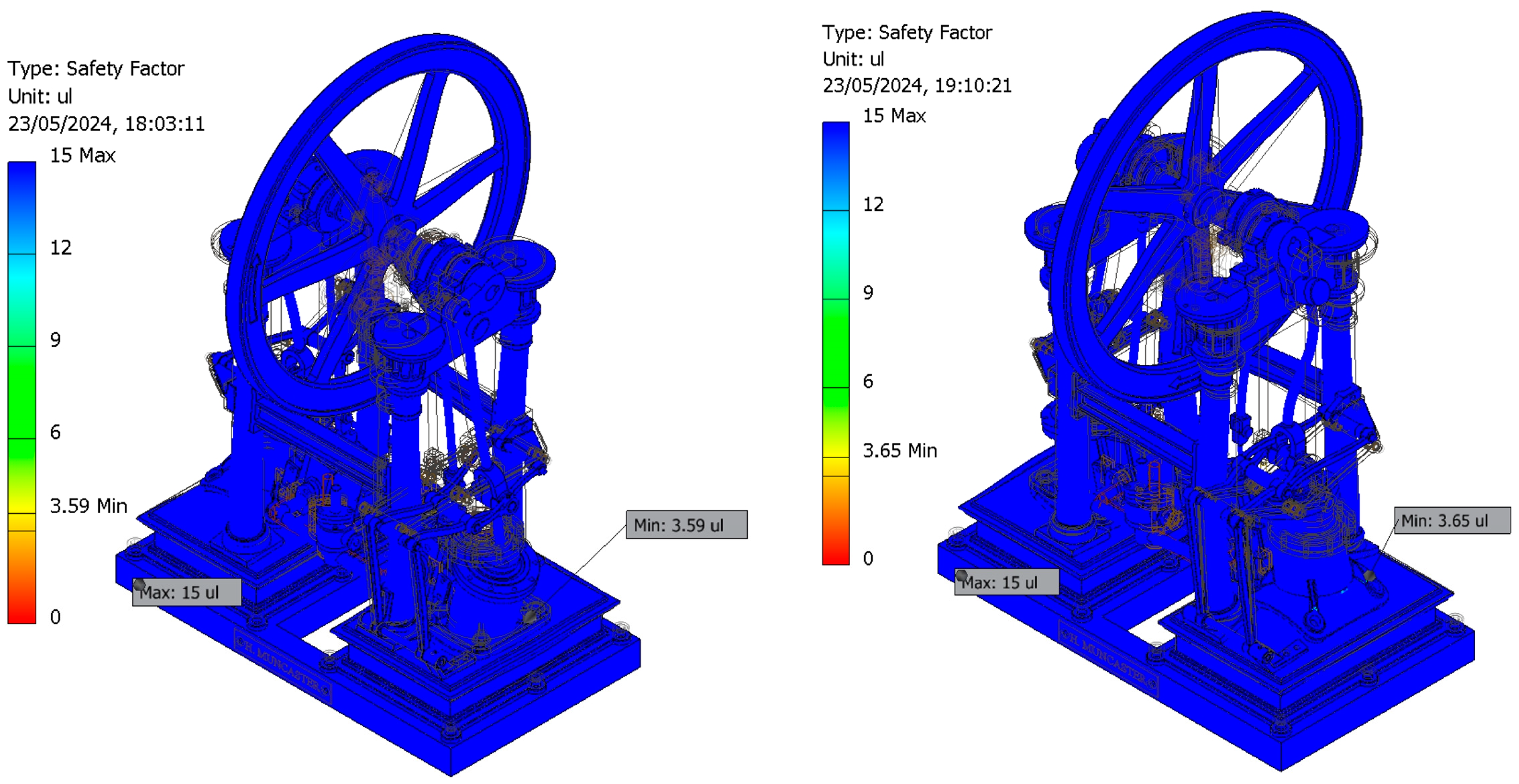Click the 3.59 Min legend value
Image resolution: width=1519 pixels, height=784 pixels.
(x=88, y=506)
